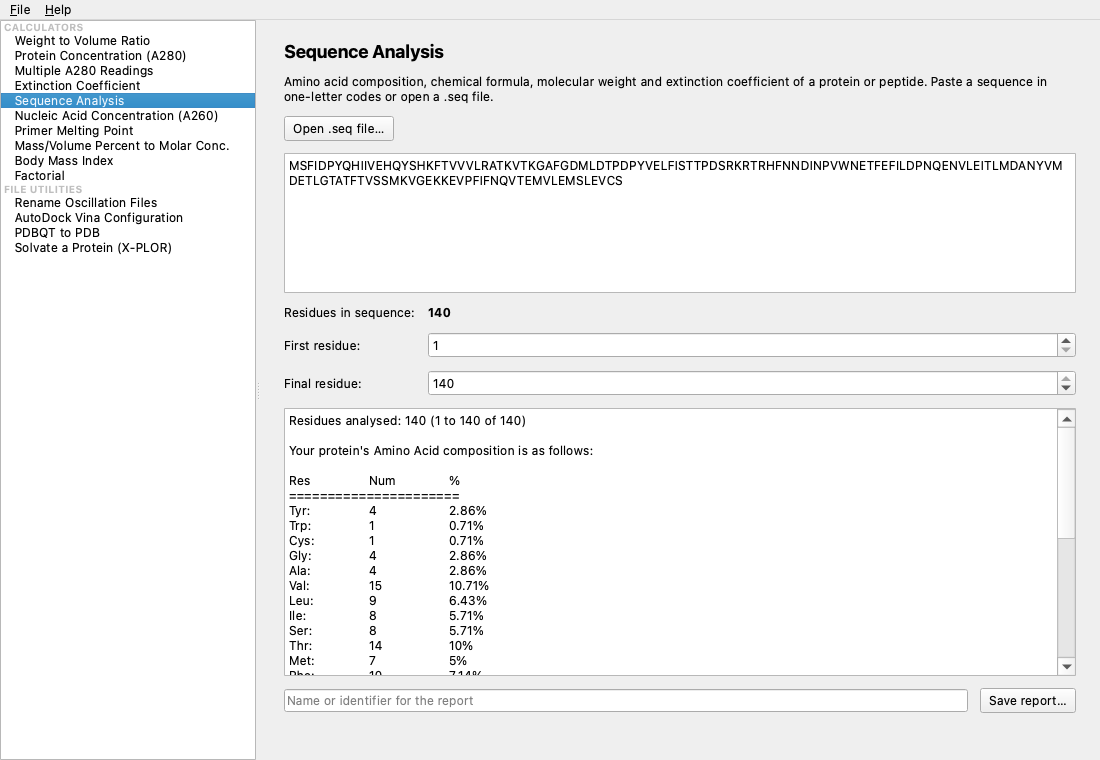Increase the First residue value
Image resolution: width=1100 pixels, height=760 pixels.
[1066, 340]
